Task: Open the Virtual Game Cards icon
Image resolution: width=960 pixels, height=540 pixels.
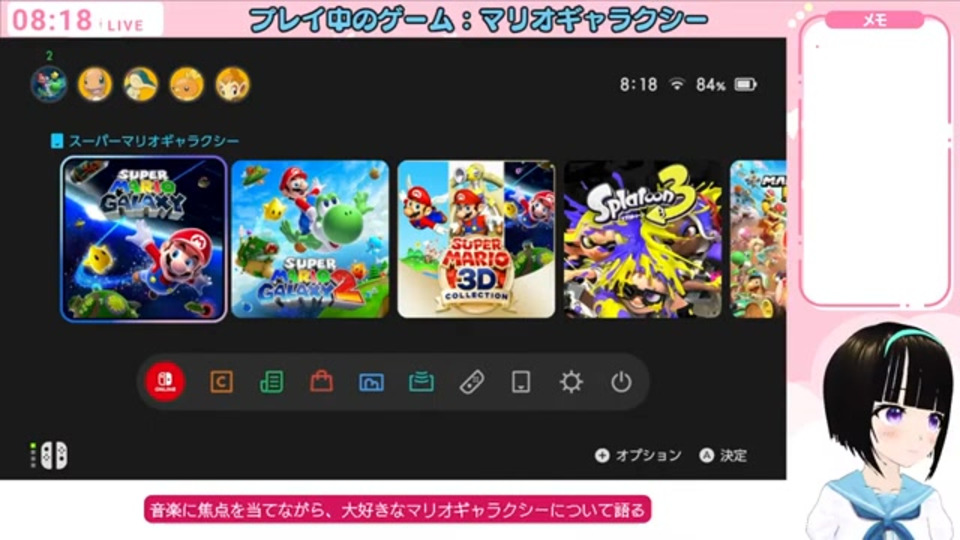Action: click(x=521, y=382)
